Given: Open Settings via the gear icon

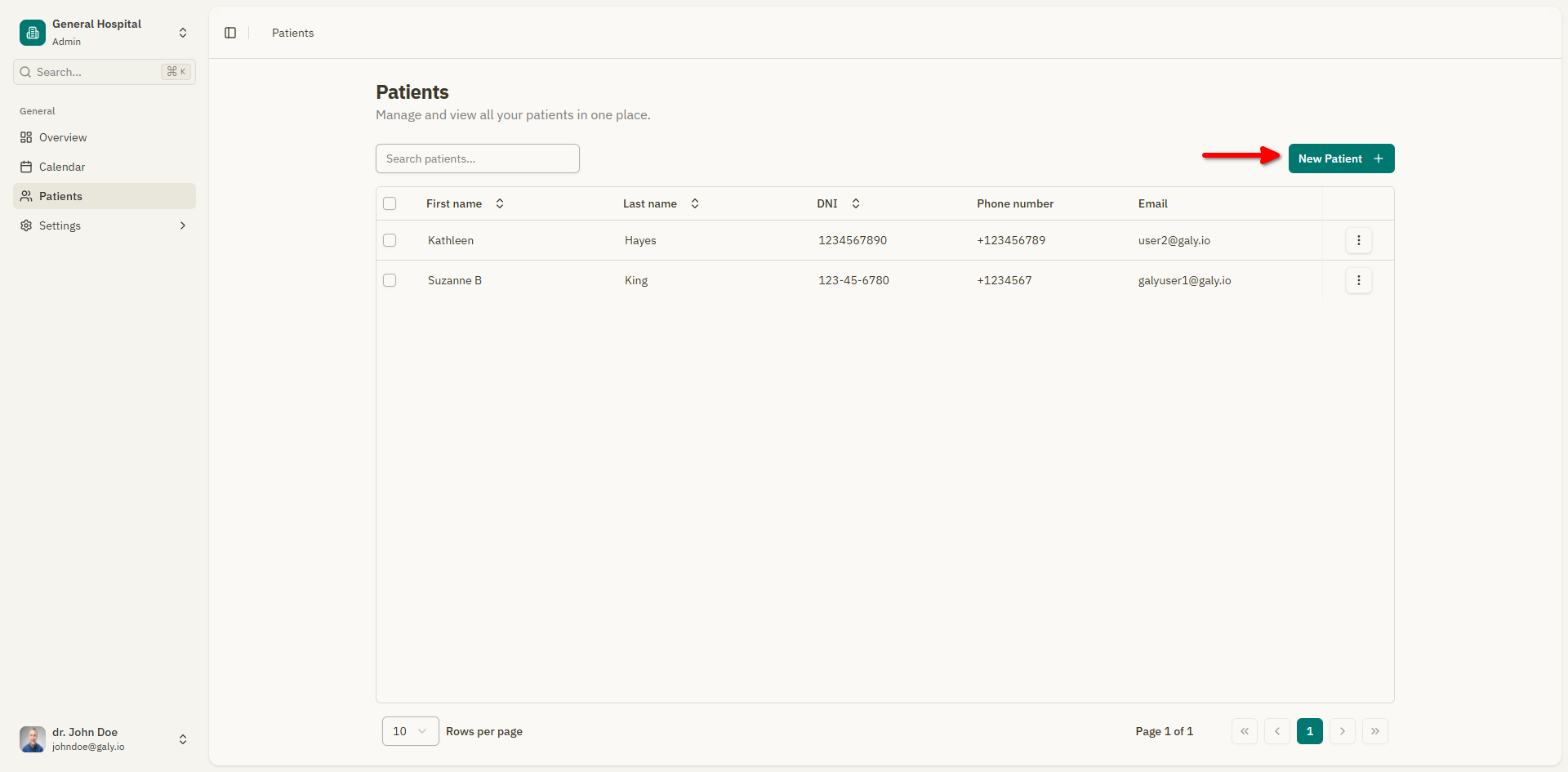Looking at the screenshot, I should (x=25, y=225).
